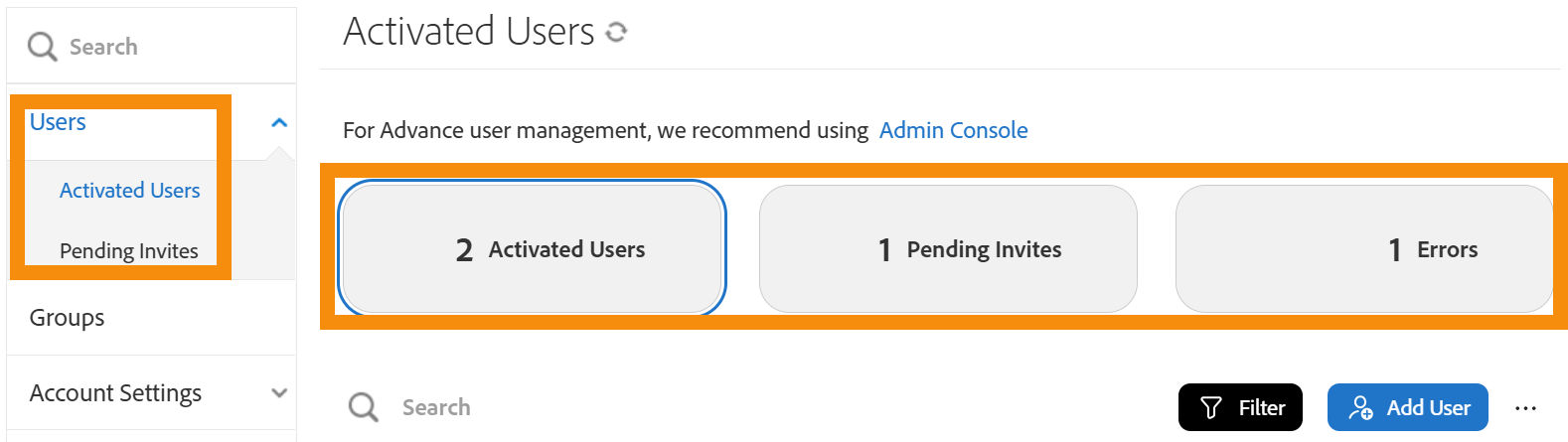Collapse the Users section chevron

pos(279,122)
